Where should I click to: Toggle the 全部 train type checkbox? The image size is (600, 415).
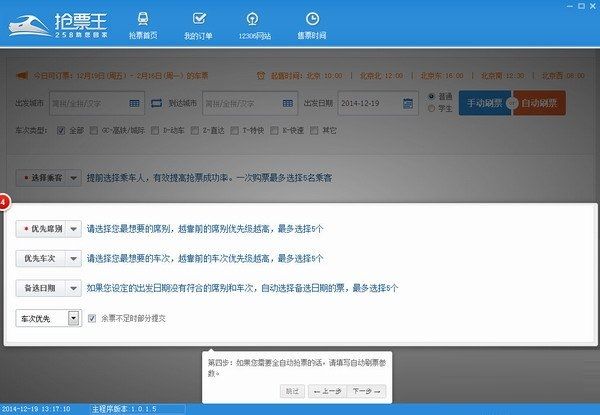pos(61,130)
